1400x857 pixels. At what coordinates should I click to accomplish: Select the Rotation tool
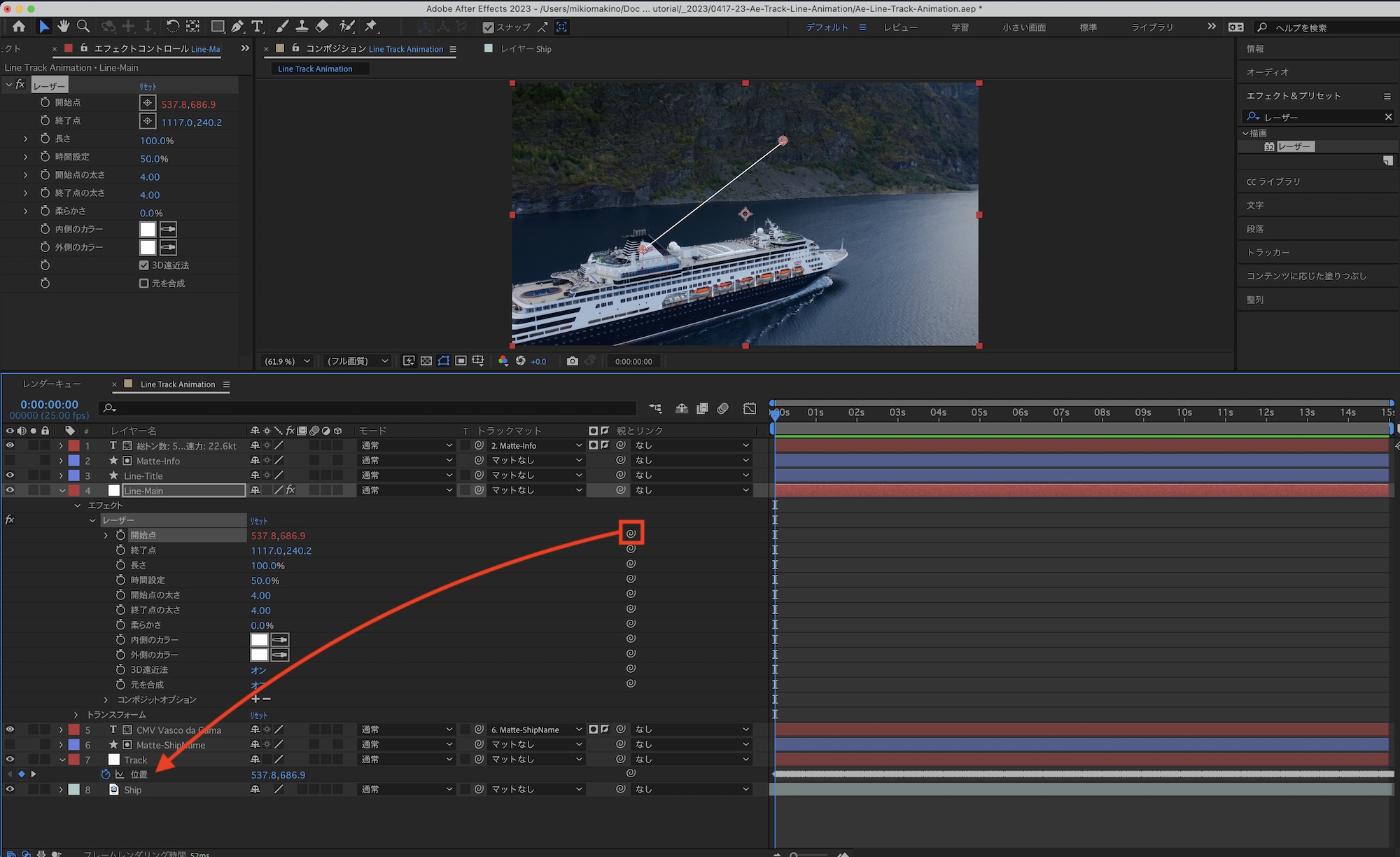172,27
